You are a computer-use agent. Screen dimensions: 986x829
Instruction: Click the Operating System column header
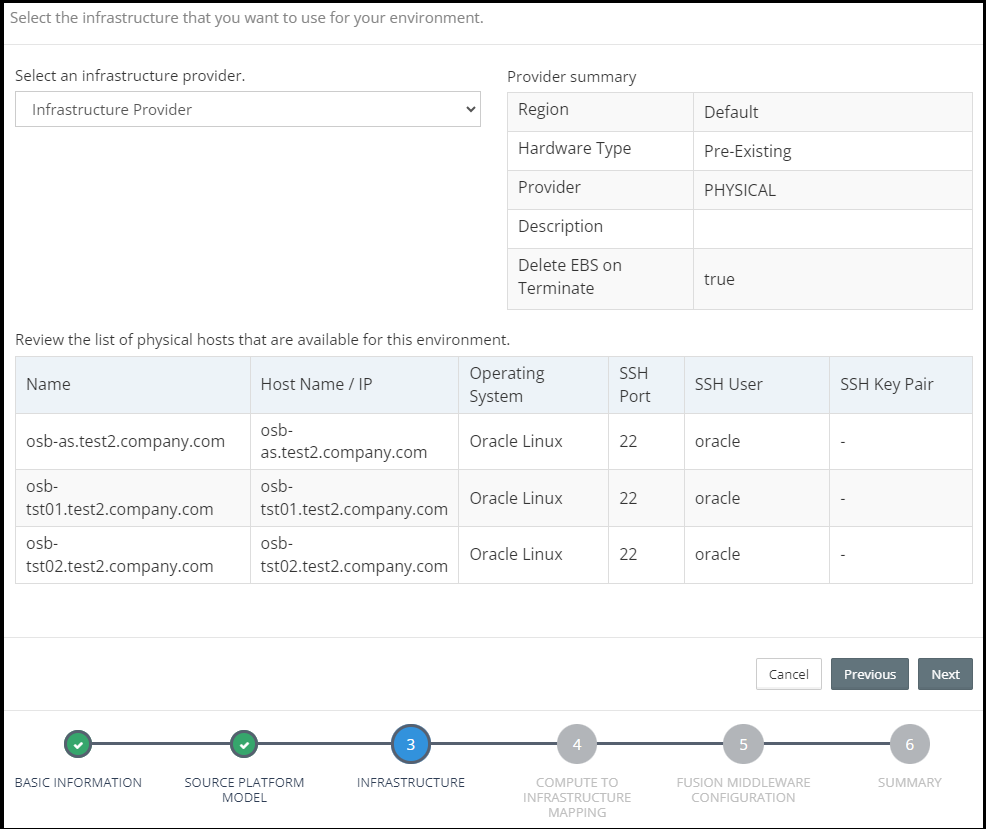[x=507, y=385]
